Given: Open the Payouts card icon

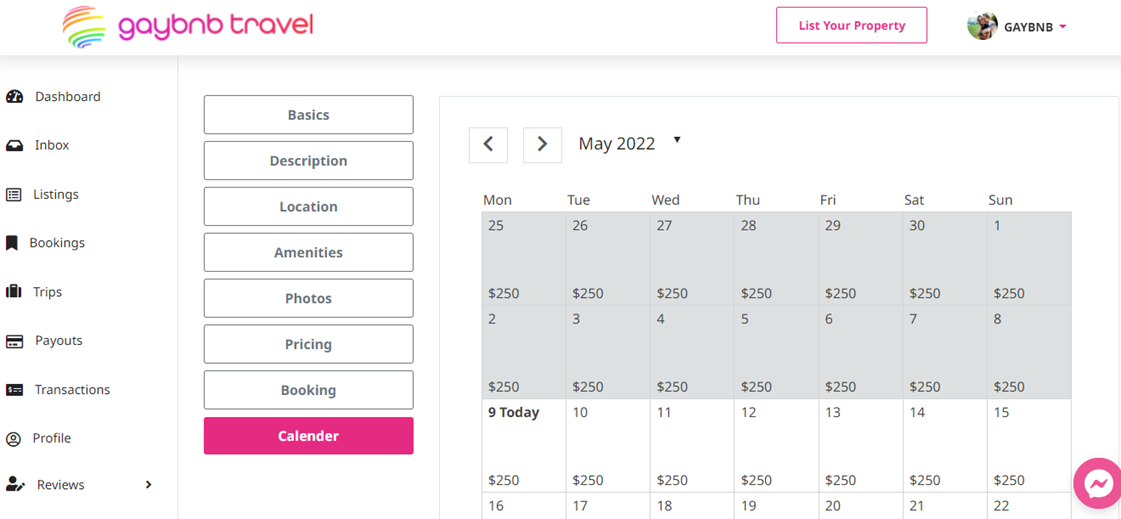Looking at the screenshot, I should pyautogui.click(x=14, y=341).
